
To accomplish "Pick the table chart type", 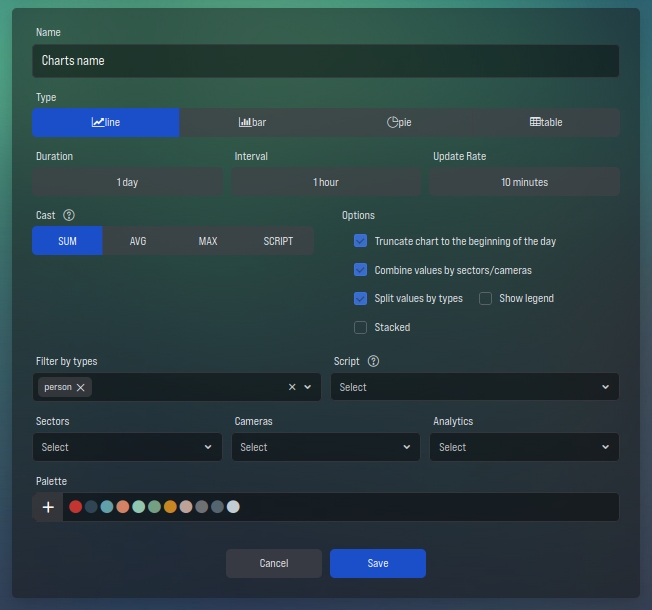I will (546, 122).
